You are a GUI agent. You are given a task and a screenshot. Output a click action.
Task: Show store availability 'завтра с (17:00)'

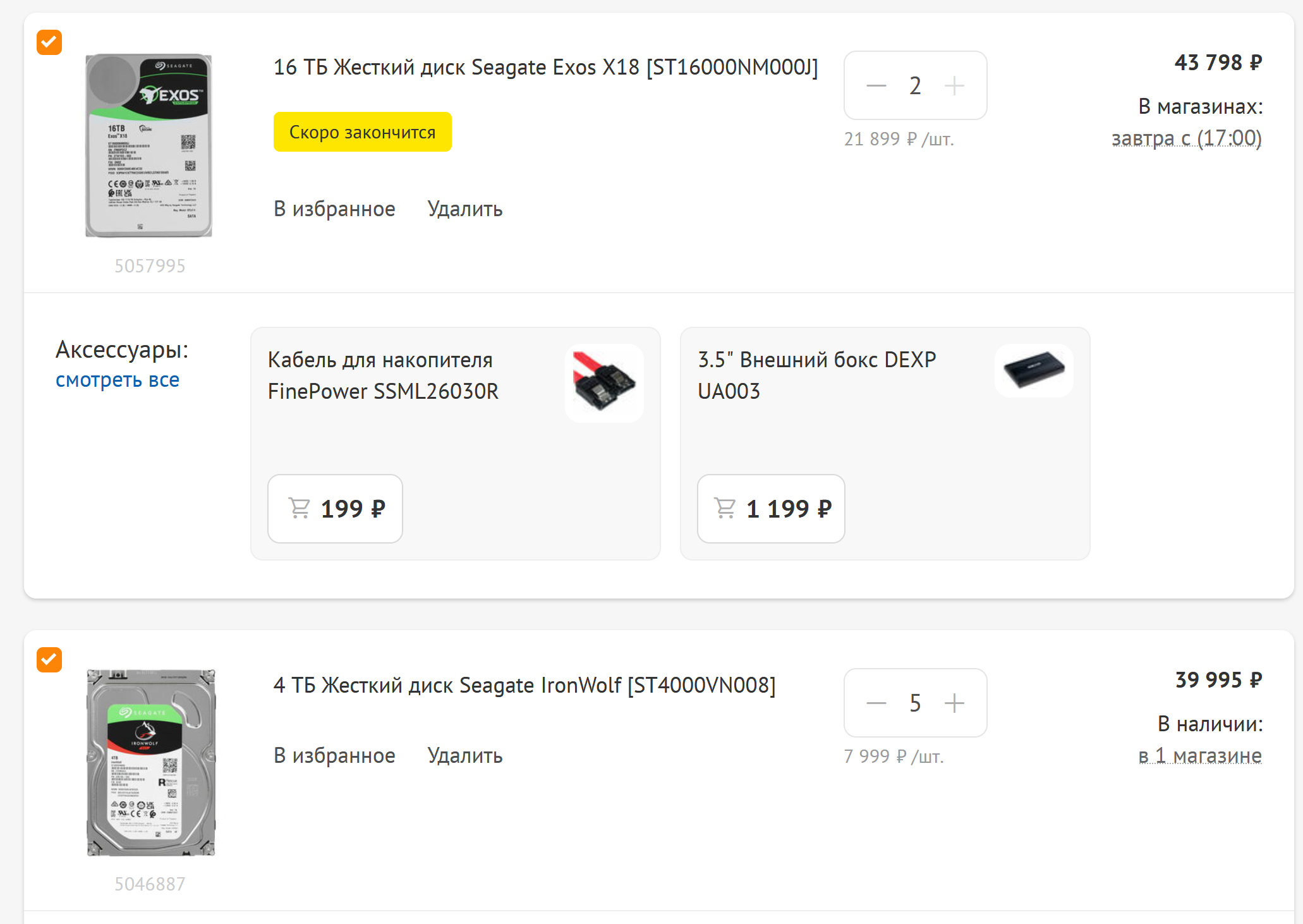1186,138
